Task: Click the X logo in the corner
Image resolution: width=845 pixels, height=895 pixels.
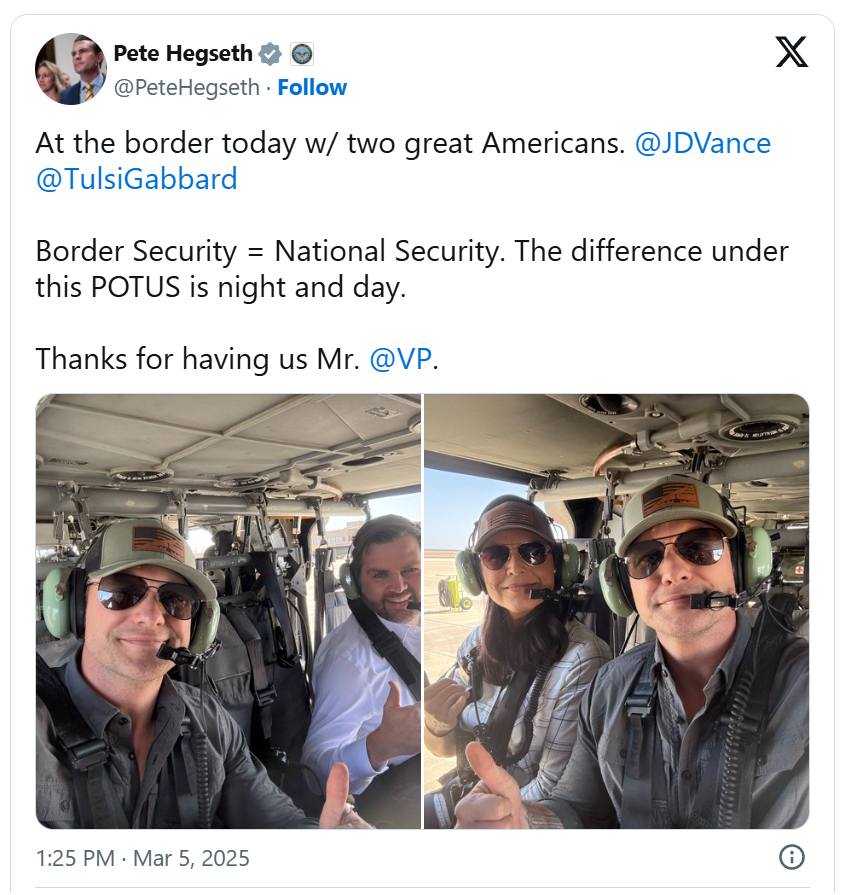Action: [x=791, y=53]
